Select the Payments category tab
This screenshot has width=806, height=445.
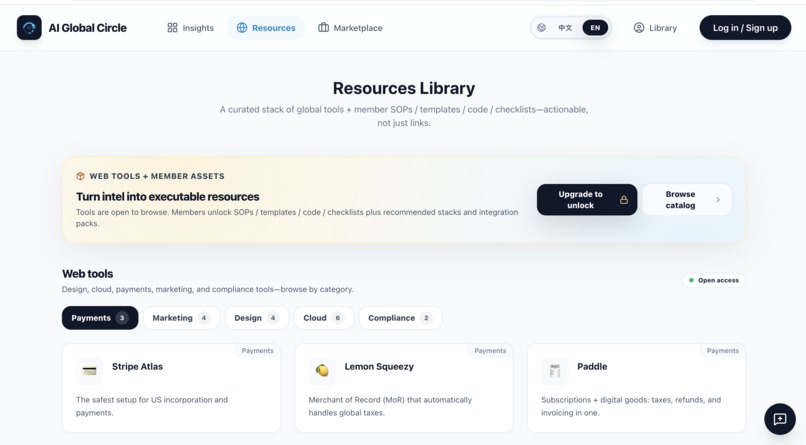pyautogui.click(x=100, y=318)
